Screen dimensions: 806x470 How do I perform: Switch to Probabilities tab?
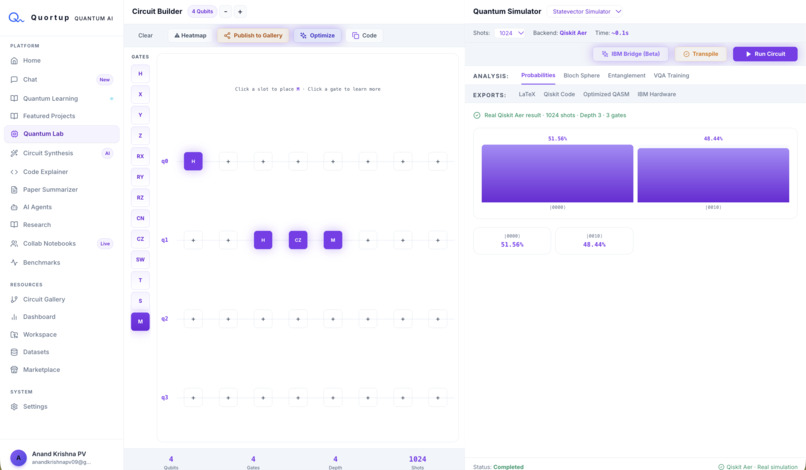pos(538,76)
